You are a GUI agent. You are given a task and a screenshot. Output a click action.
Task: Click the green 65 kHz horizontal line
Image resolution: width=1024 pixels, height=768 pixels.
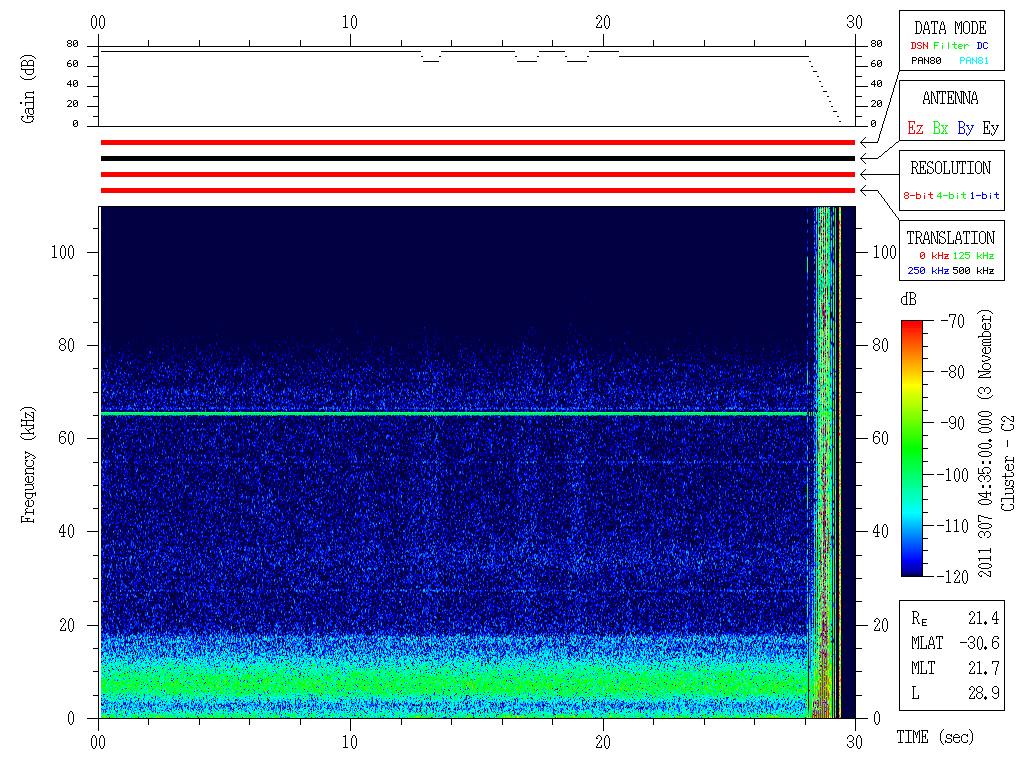(450, 413)
